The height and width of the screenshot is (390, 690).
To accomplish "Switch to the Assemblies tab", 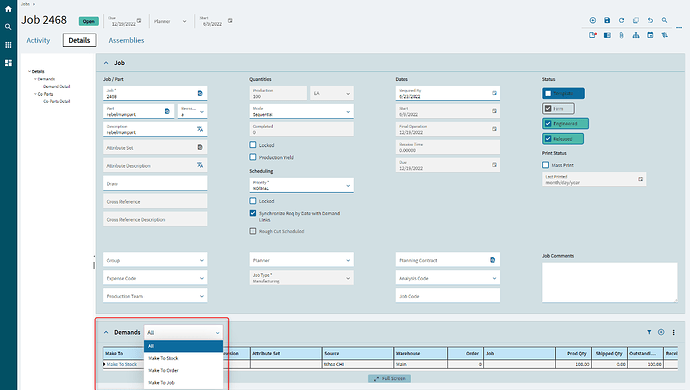I will [126, 40].
